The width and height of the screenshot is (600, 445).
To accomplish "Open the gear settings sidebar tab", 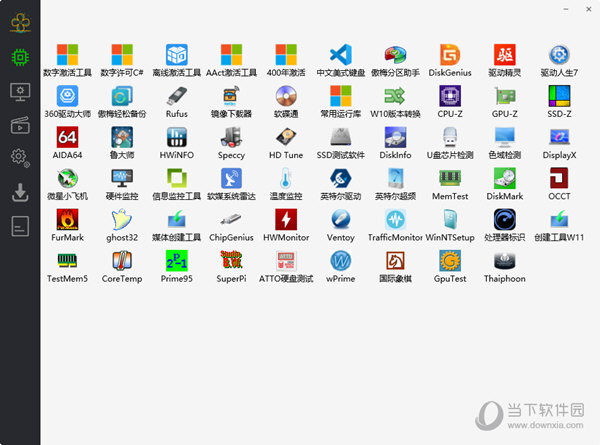I will click(20, 158).
